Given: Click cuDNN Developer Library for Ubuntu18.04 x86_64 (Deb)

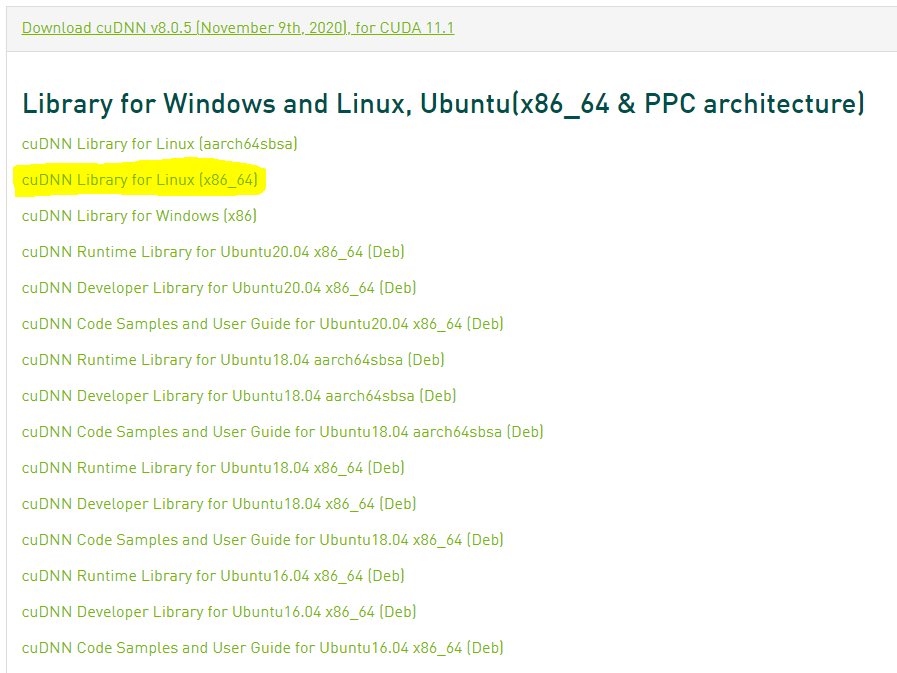Looking at the screenshot, I should [x=219, y=504].
